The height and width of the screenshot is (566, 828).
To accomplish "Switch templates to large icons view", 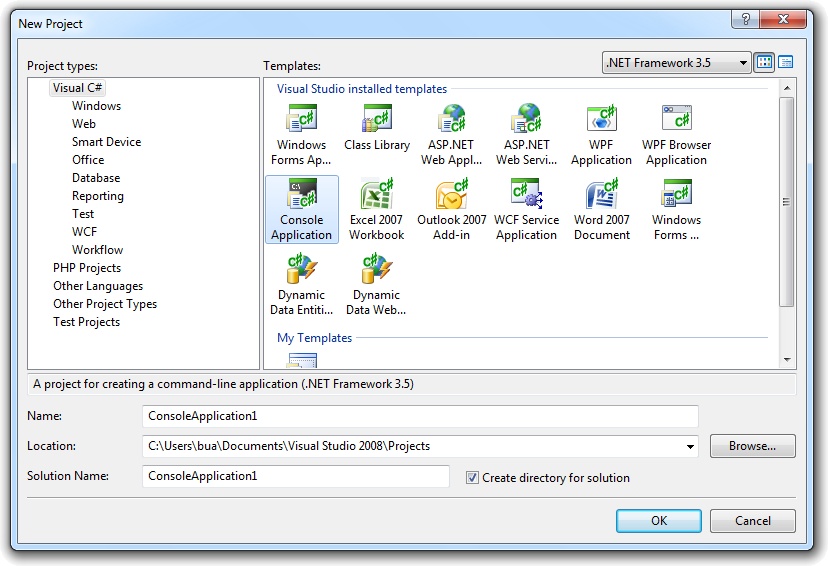I will click(x=764, y=62).
